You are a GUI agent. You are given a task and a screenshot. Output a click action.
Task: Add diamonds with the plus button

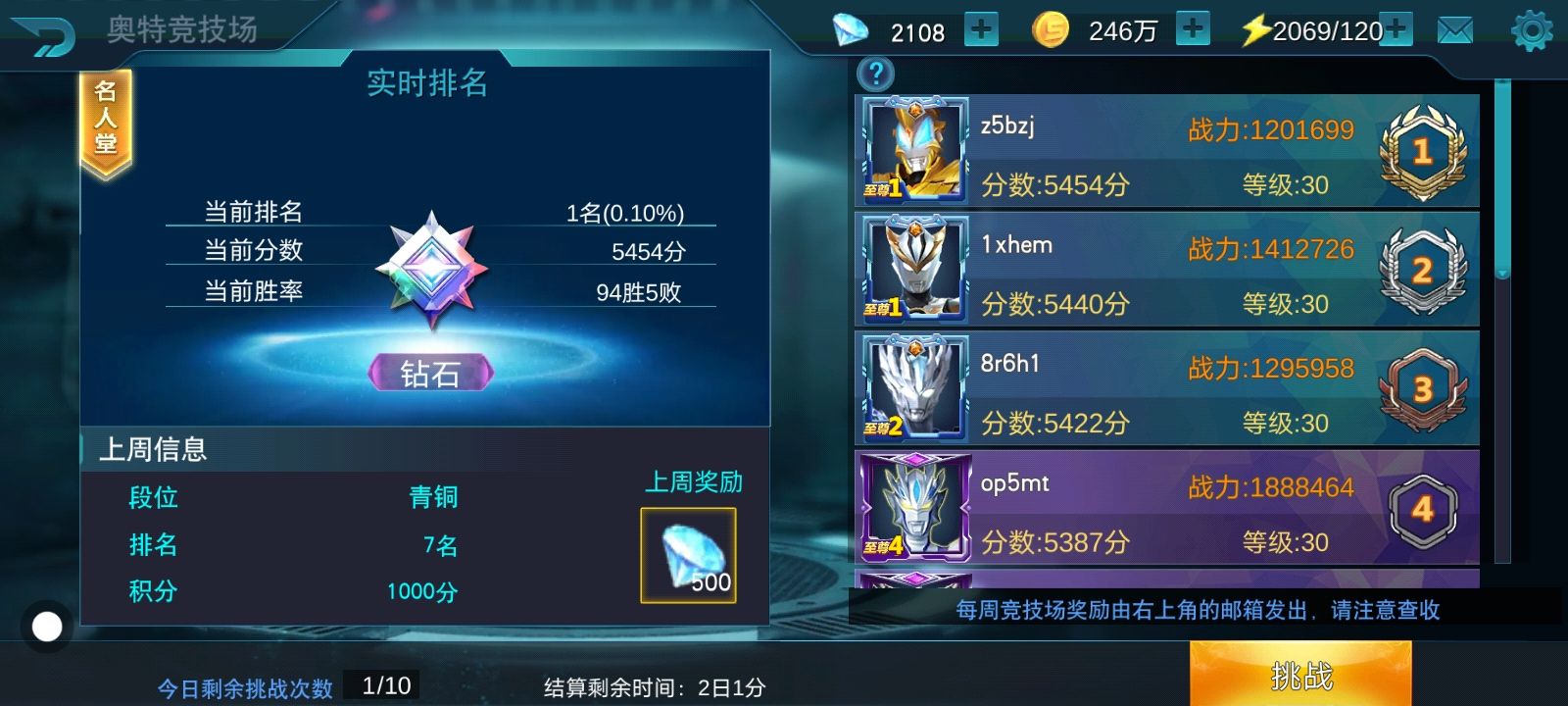tap(981, 29)
